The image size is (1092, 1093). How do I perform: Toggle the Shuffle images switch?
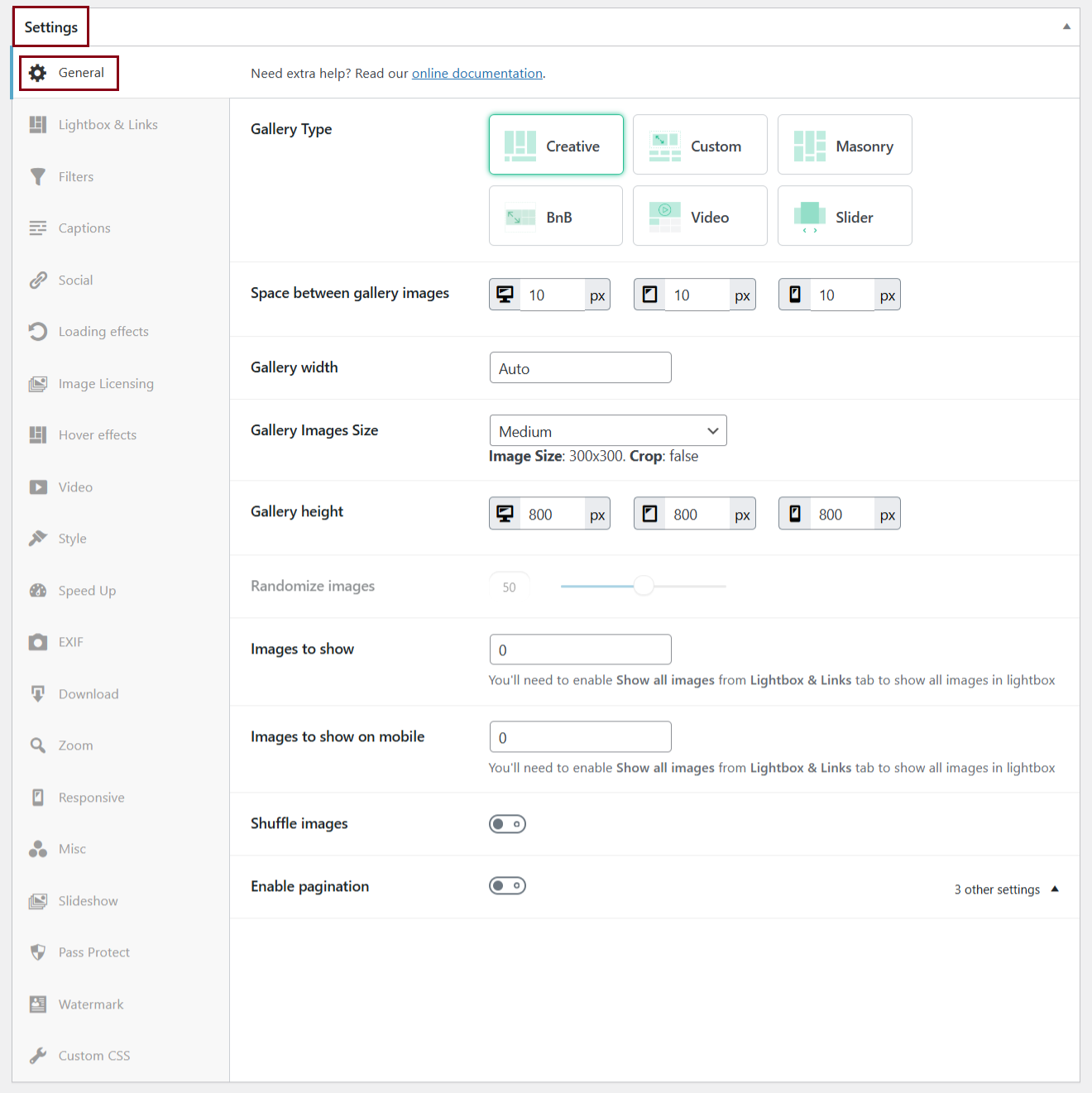pyautogui.click(x=507, y=824)
